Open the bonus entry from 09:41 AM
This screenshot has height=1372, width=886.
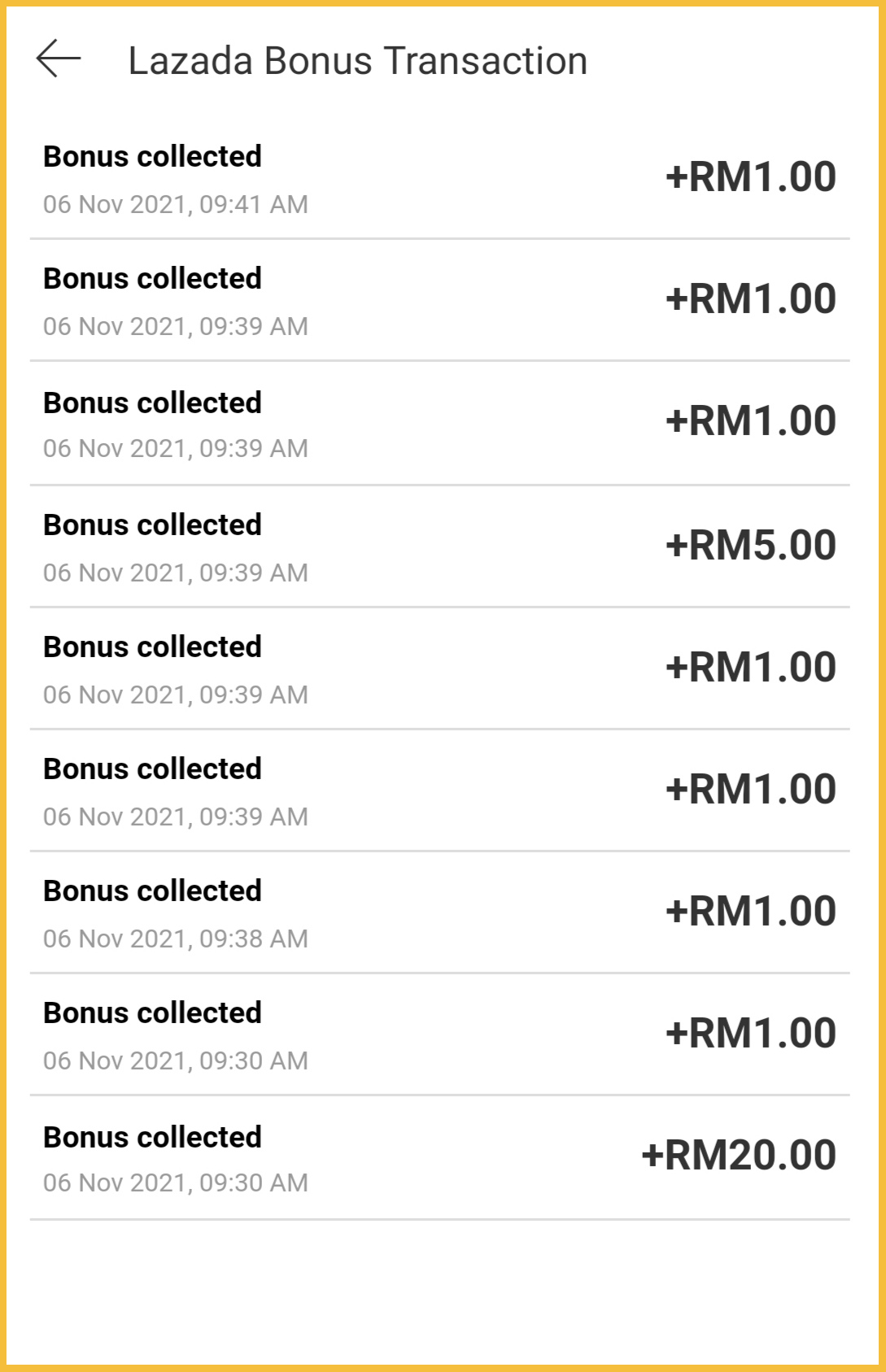439,179
